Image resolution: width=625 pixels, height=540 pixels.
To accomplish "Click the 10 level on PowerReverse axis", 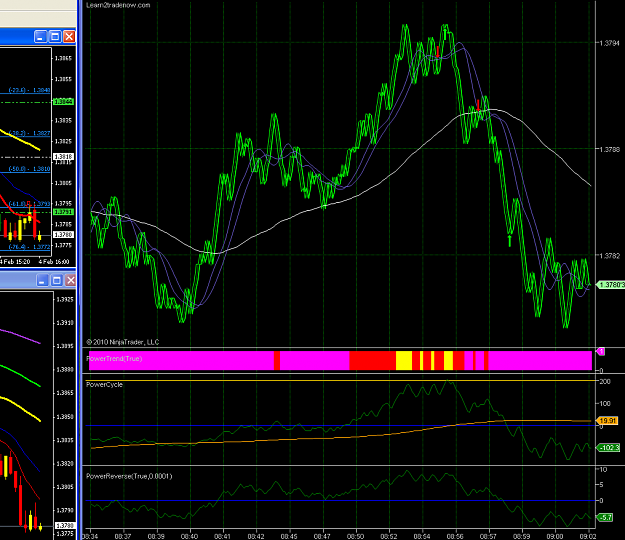I will tap(603, 469).
